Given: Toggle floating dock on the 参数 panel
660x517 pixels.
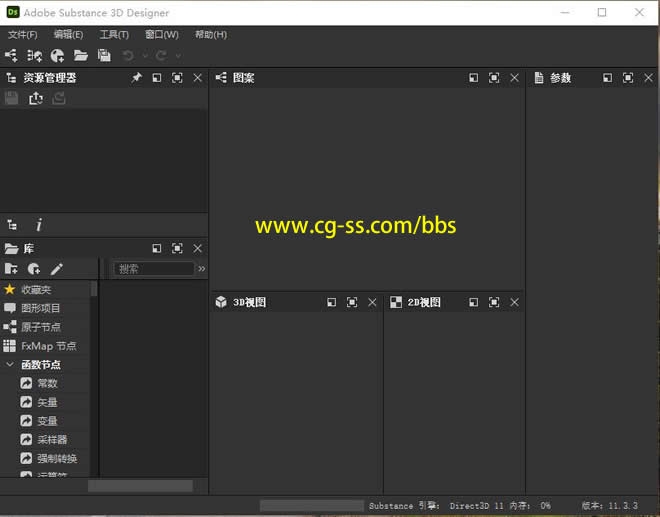Looking at the screenshot, I should click(x=607, y=78).
